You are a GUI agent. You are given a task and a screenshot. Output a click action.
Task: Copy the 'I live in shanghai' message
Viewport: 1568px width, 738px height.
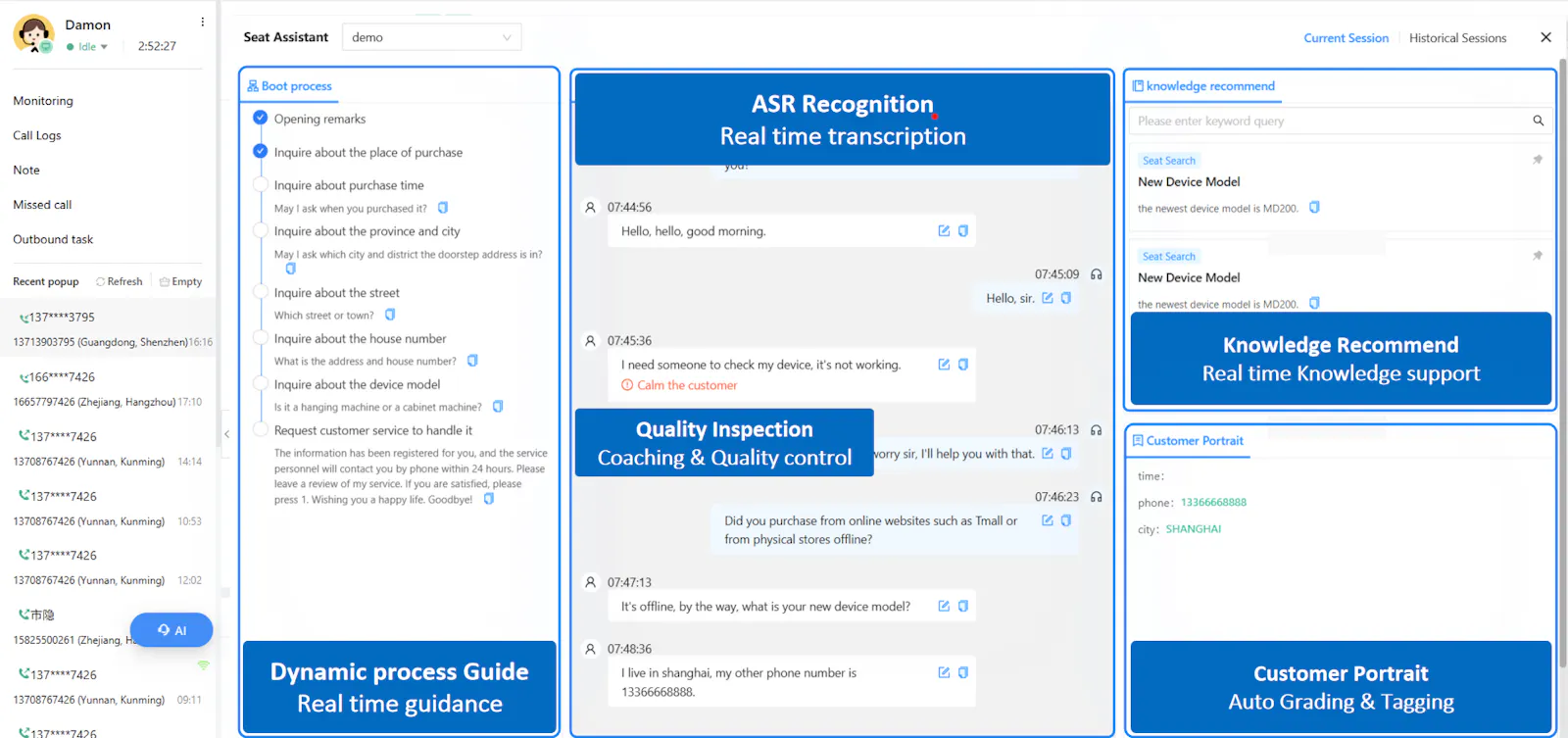[x=963, y=672]
